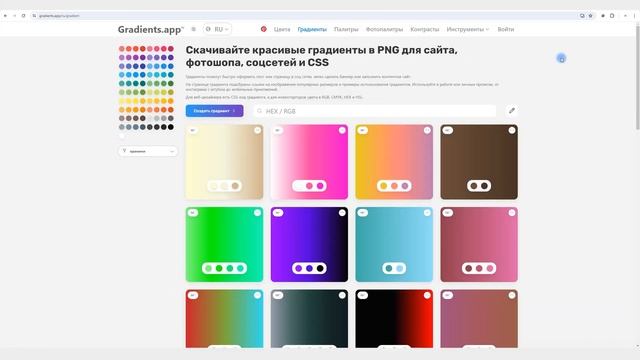Bookmark the page with the star icon
This screenshot has width=640, height=360.
point(590,16)
